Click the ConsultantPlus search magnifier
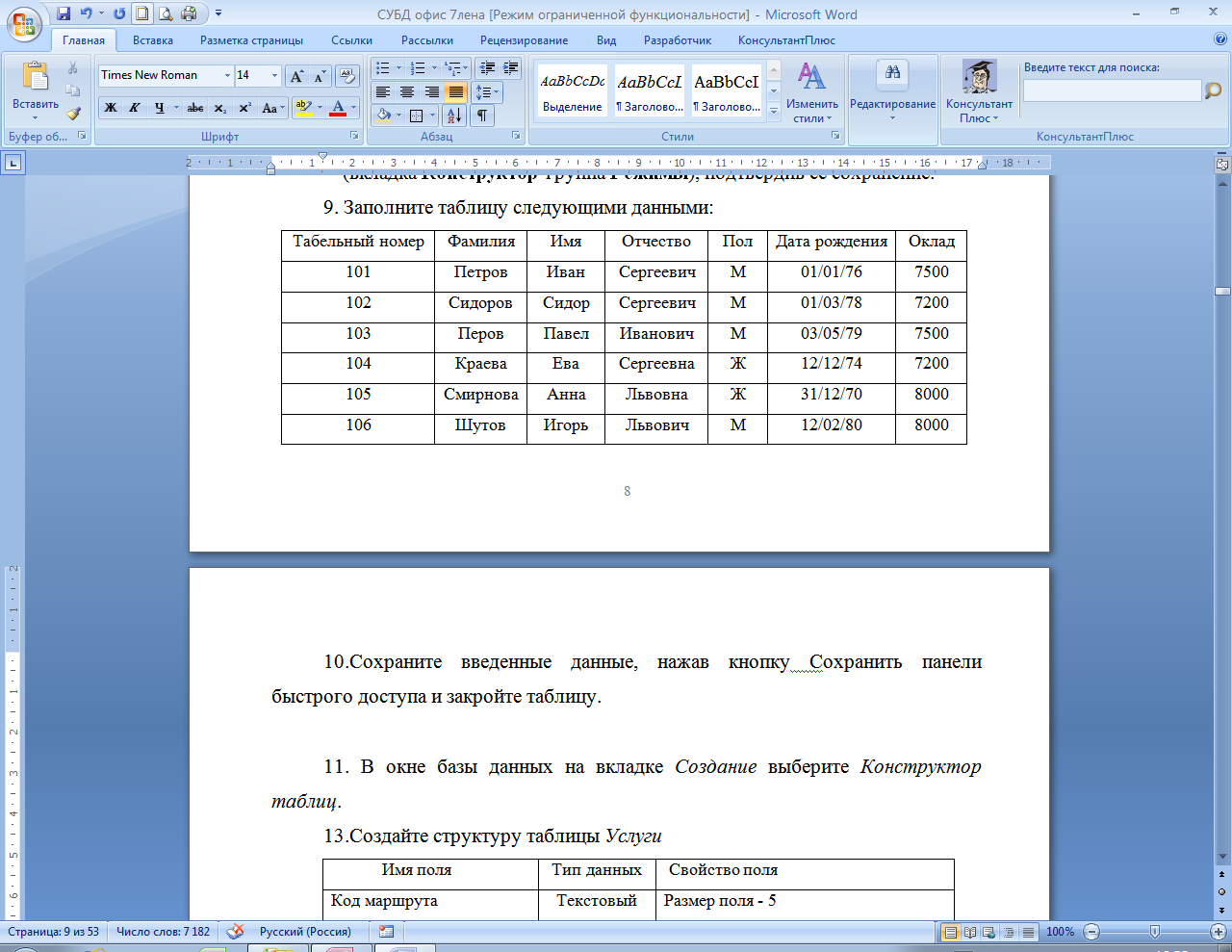The width and height of the screenshot is (1232, 952). pos(1212,90)
